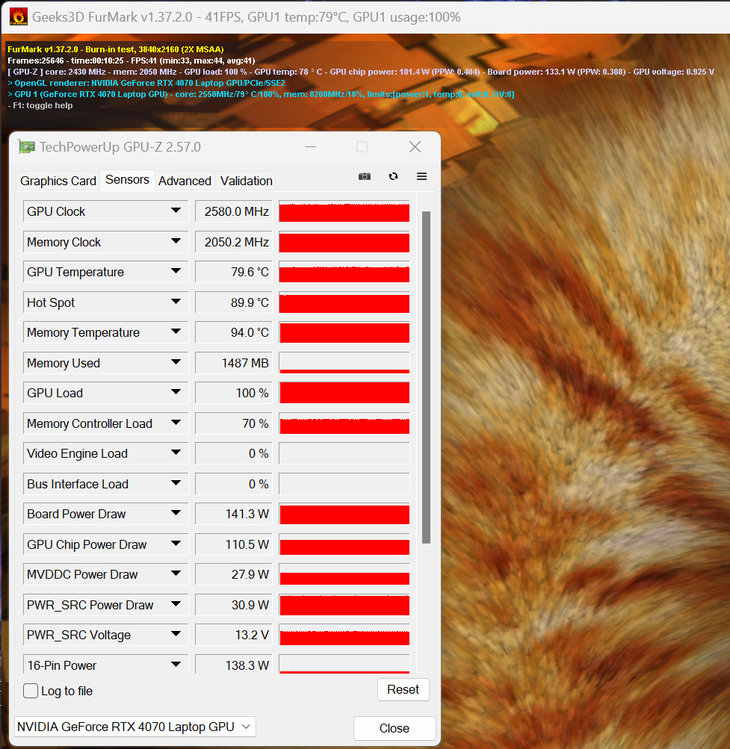The height and width of the screenshot is (749, 730).
Task: Open the GPU Temperature sensor dropdown
Action: 176,271
